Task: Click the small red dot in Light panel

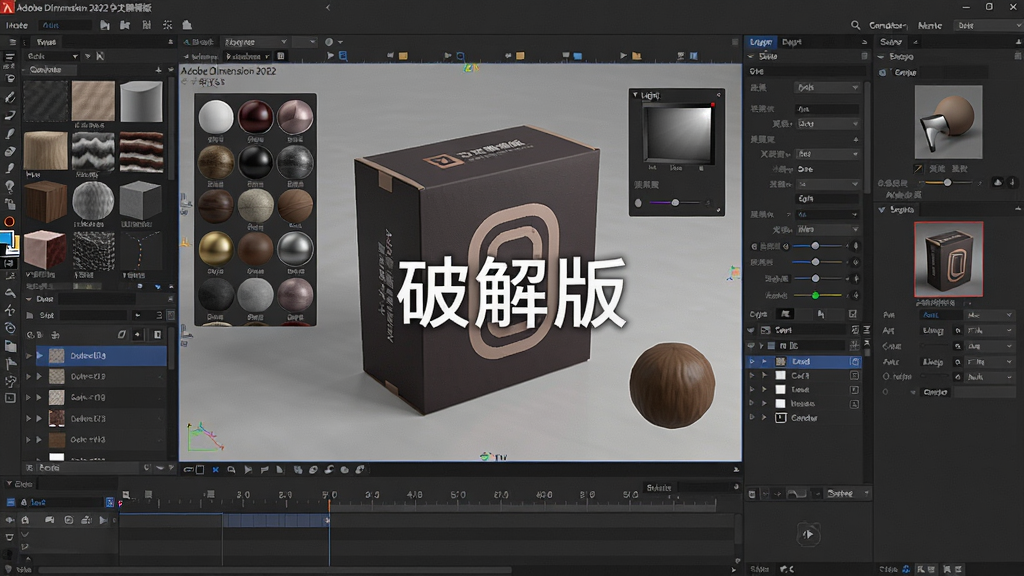Action: click(x=712, y=104)
